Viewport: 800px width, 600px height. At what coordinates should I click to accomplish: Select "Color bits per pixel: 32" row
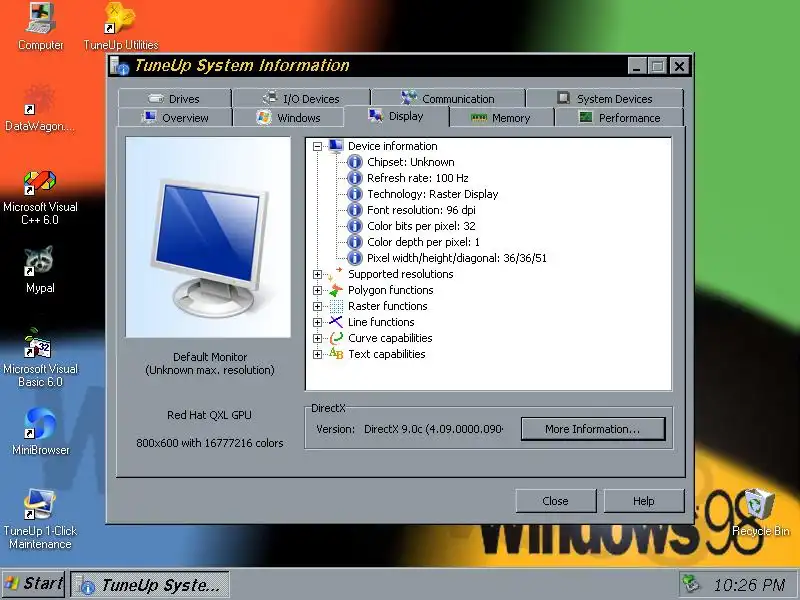pyautogui.click(x=421, y=226)
